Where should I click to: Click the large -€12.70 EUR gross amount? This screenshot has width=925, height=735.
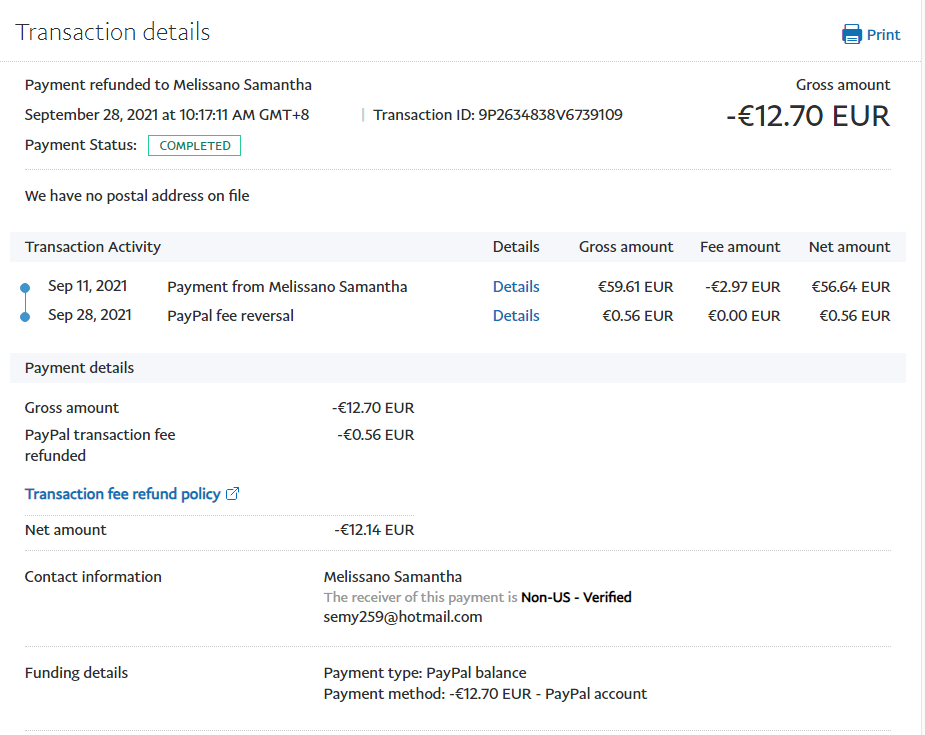click(807, 116)
